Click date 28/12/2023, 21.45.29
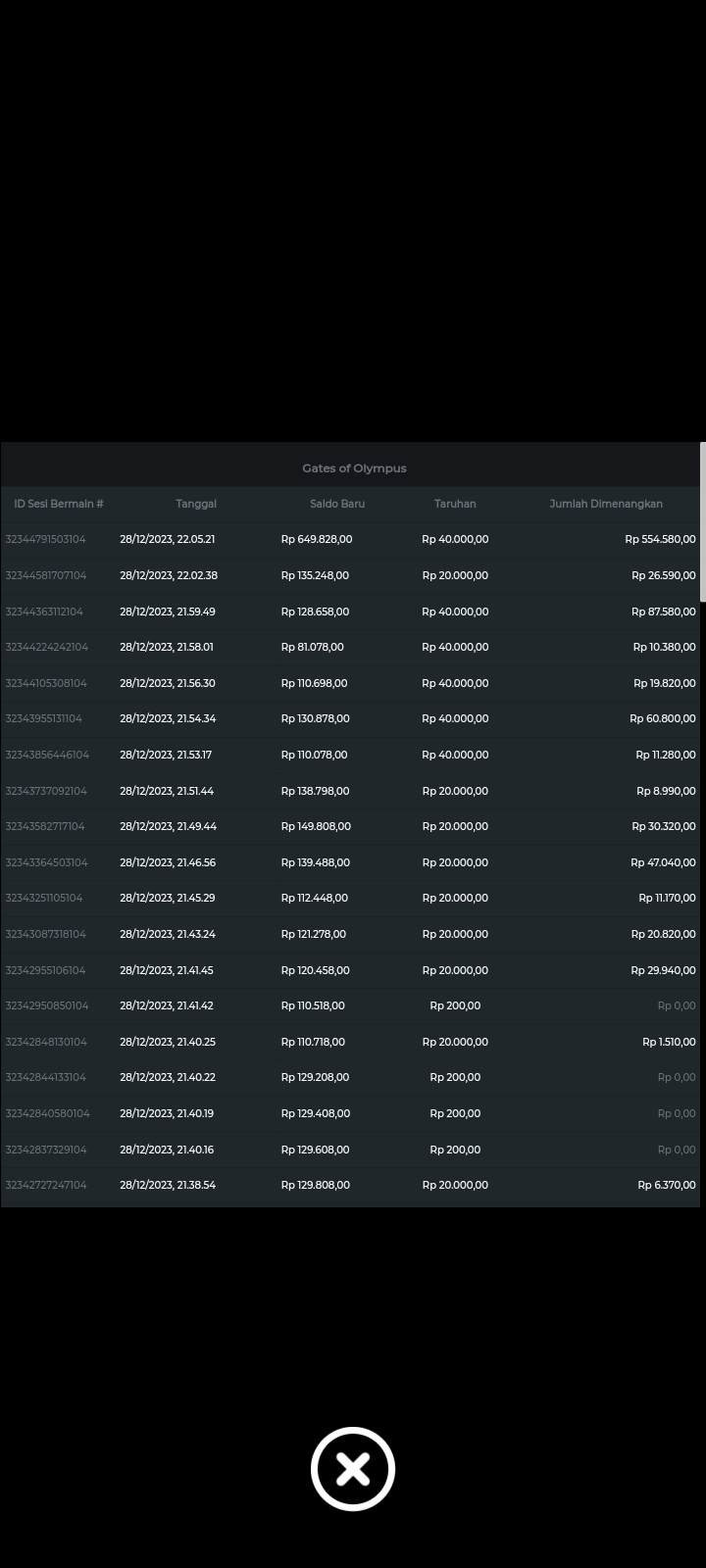This screenshot has height=1568, width=706. tap(168, 898)
